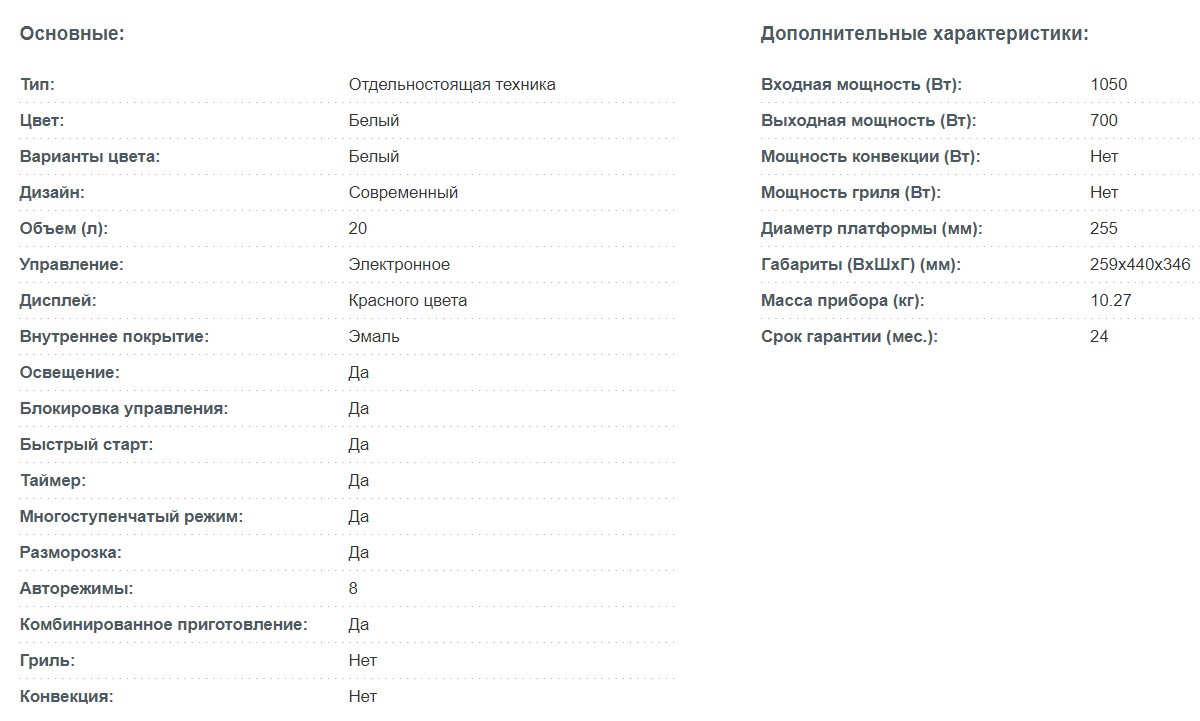The image size is (1200, 721).
Task: Click the "Эмаль" inner coating value
Action: [x=374, y=336]
